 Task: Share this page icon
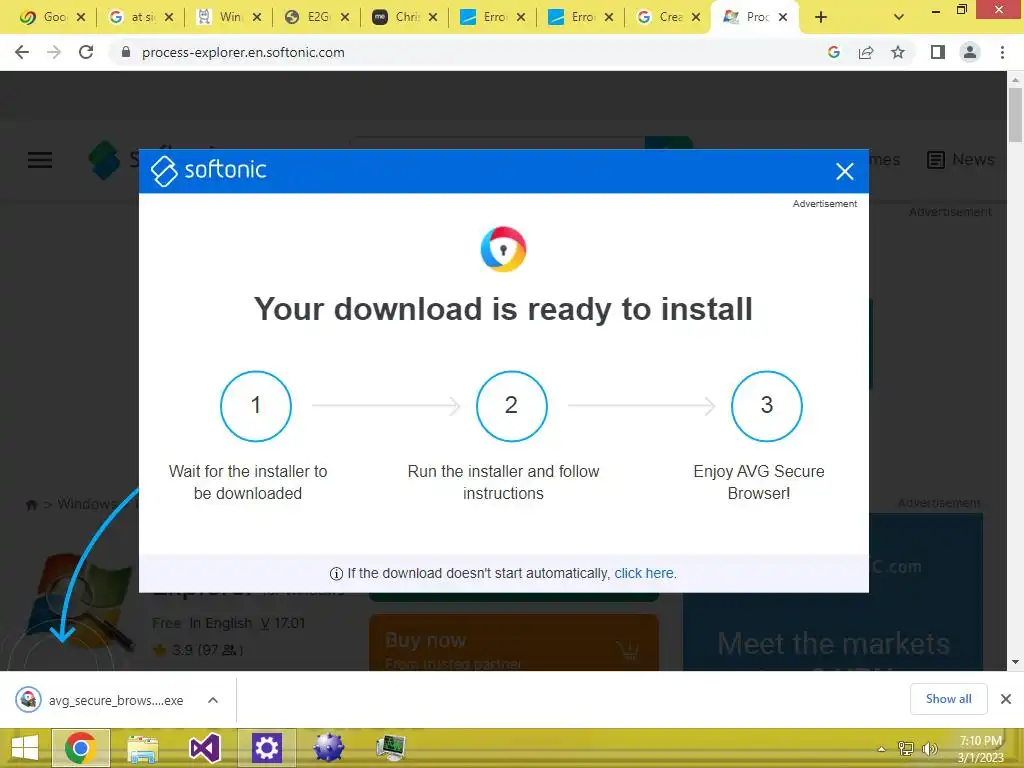pos(866,52)
